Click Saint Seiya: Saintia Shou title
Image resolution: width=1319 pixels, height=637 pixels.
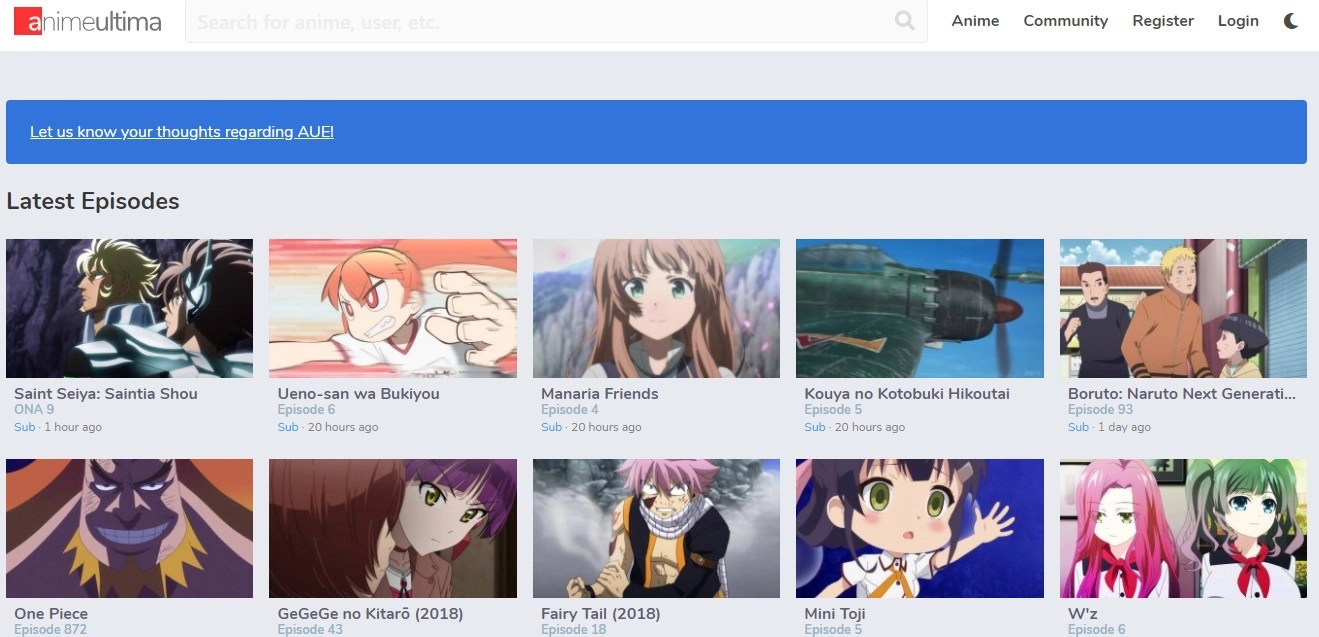click(x=106, y=394)
